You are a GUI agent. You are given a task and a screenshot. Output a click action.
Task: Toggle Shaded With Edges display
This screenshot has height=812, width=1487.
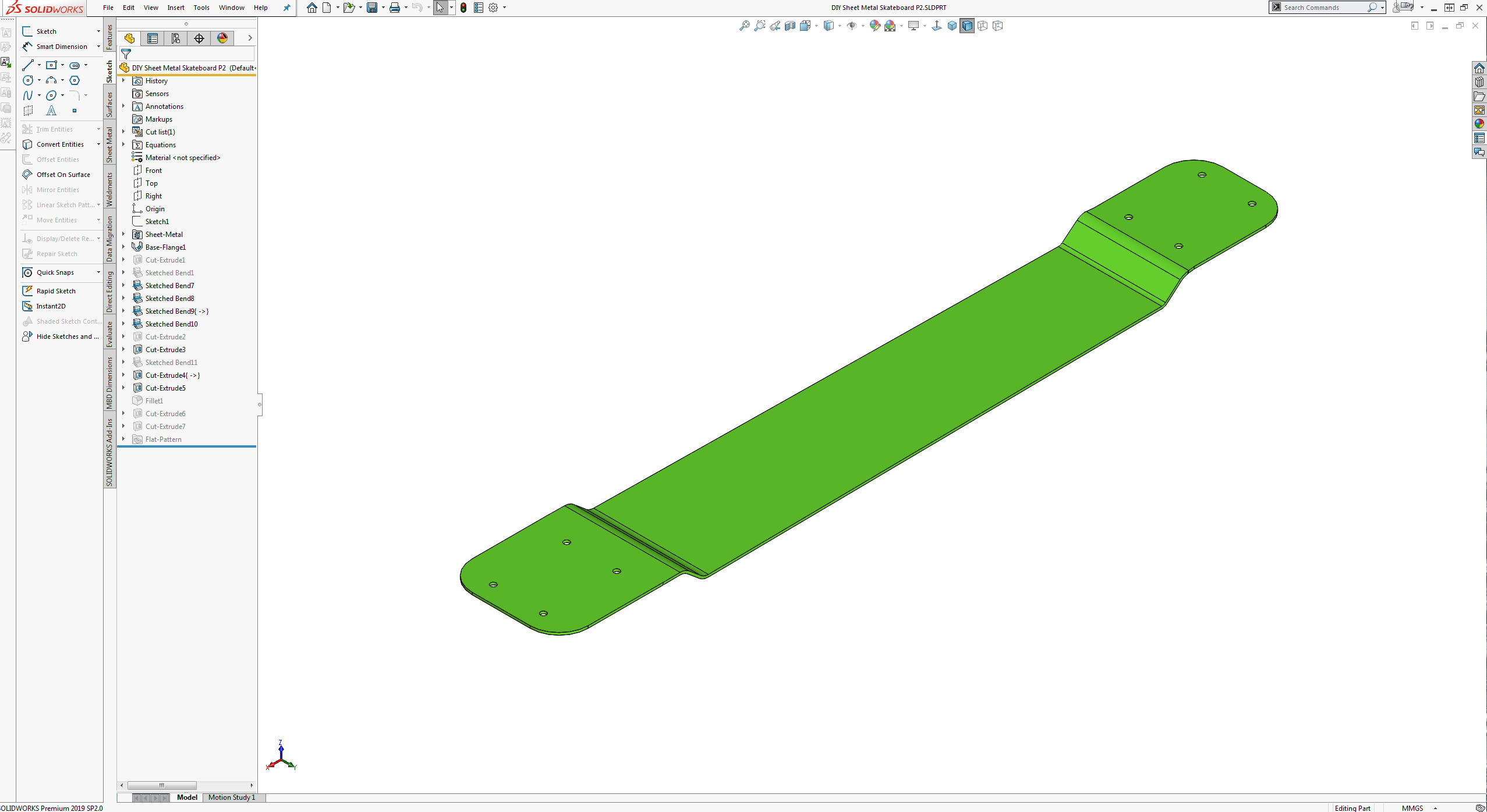[x=967, y=26]
